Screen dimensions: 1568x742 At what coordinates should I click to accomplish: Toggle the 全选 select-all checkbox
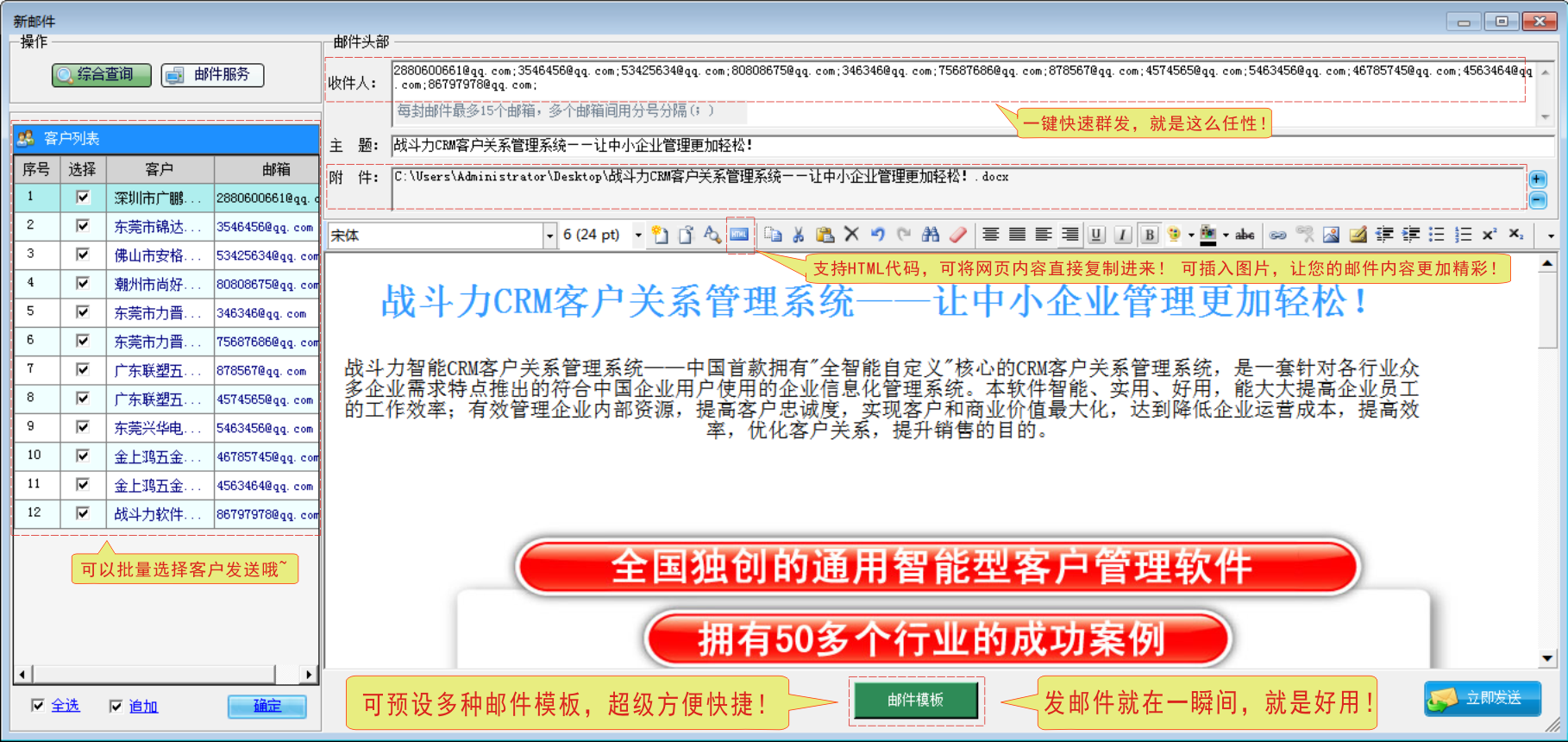click(38, 706)
